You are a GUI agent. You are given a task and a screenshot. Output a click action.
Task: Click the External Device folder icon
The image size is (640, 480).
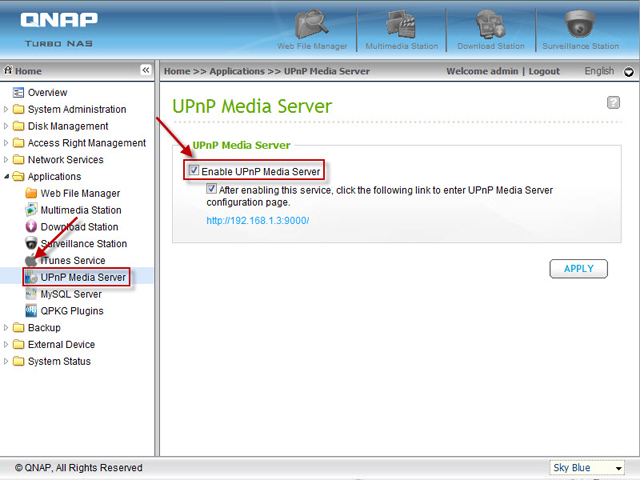[18, 344]
